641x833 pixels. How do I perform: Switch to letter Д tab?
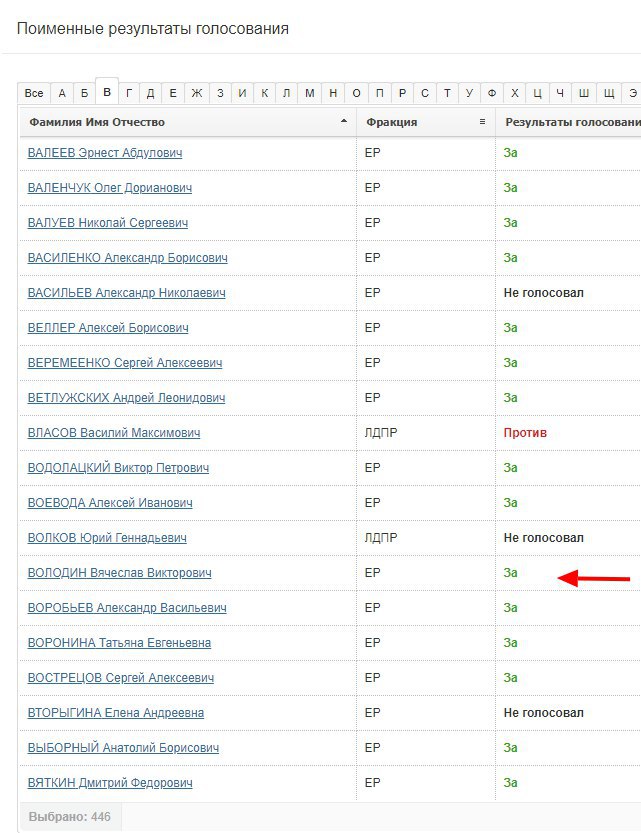(151, 93)
